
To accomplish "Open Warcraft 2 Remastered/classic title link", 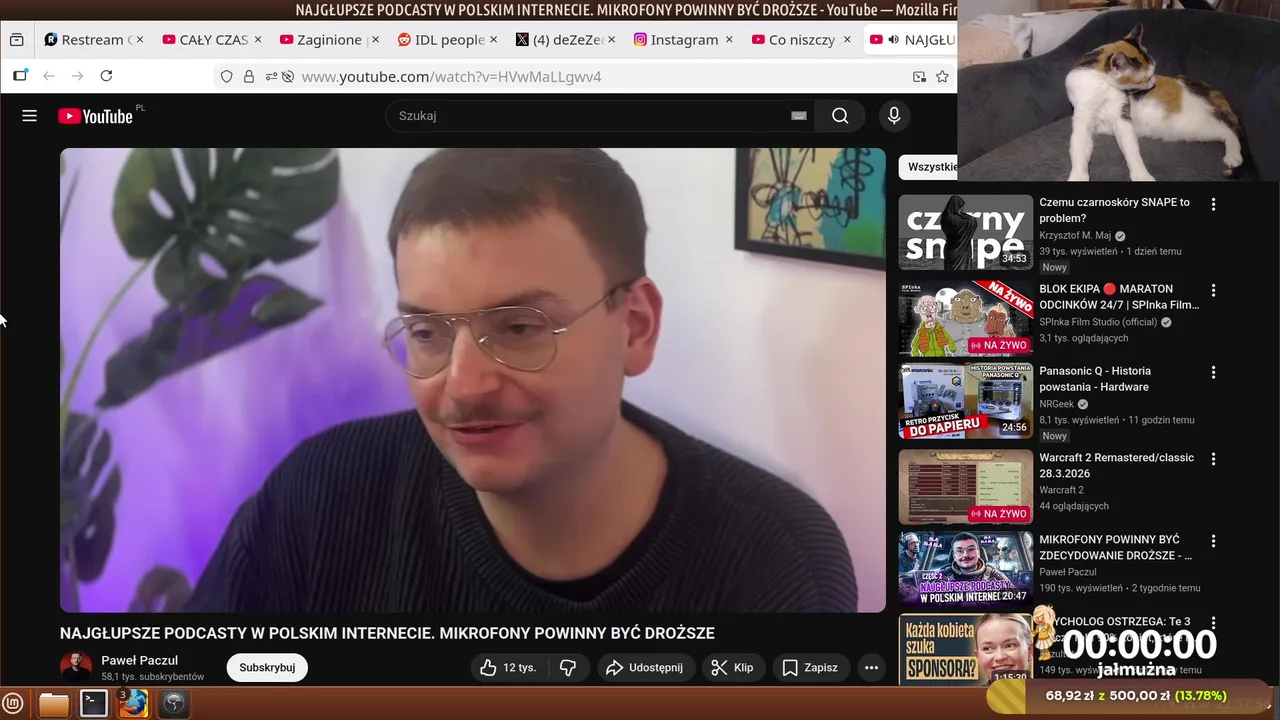I will [1116, 465].
